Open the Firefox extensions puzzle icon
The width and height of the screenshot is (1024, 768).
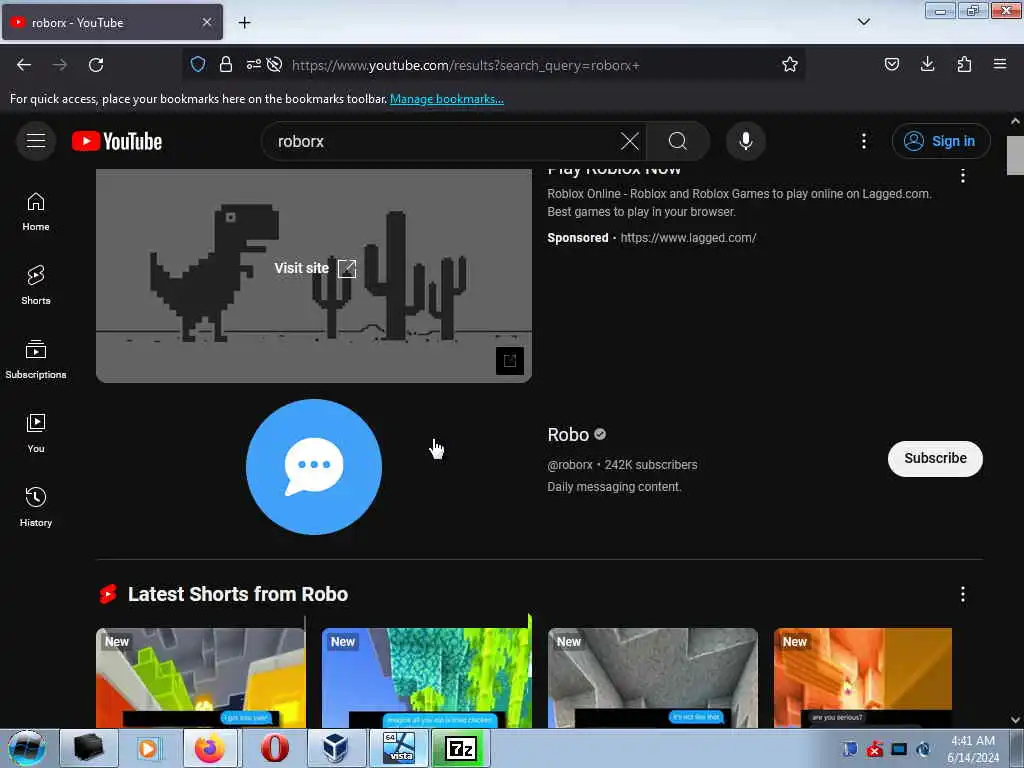[x=964, y=64]
